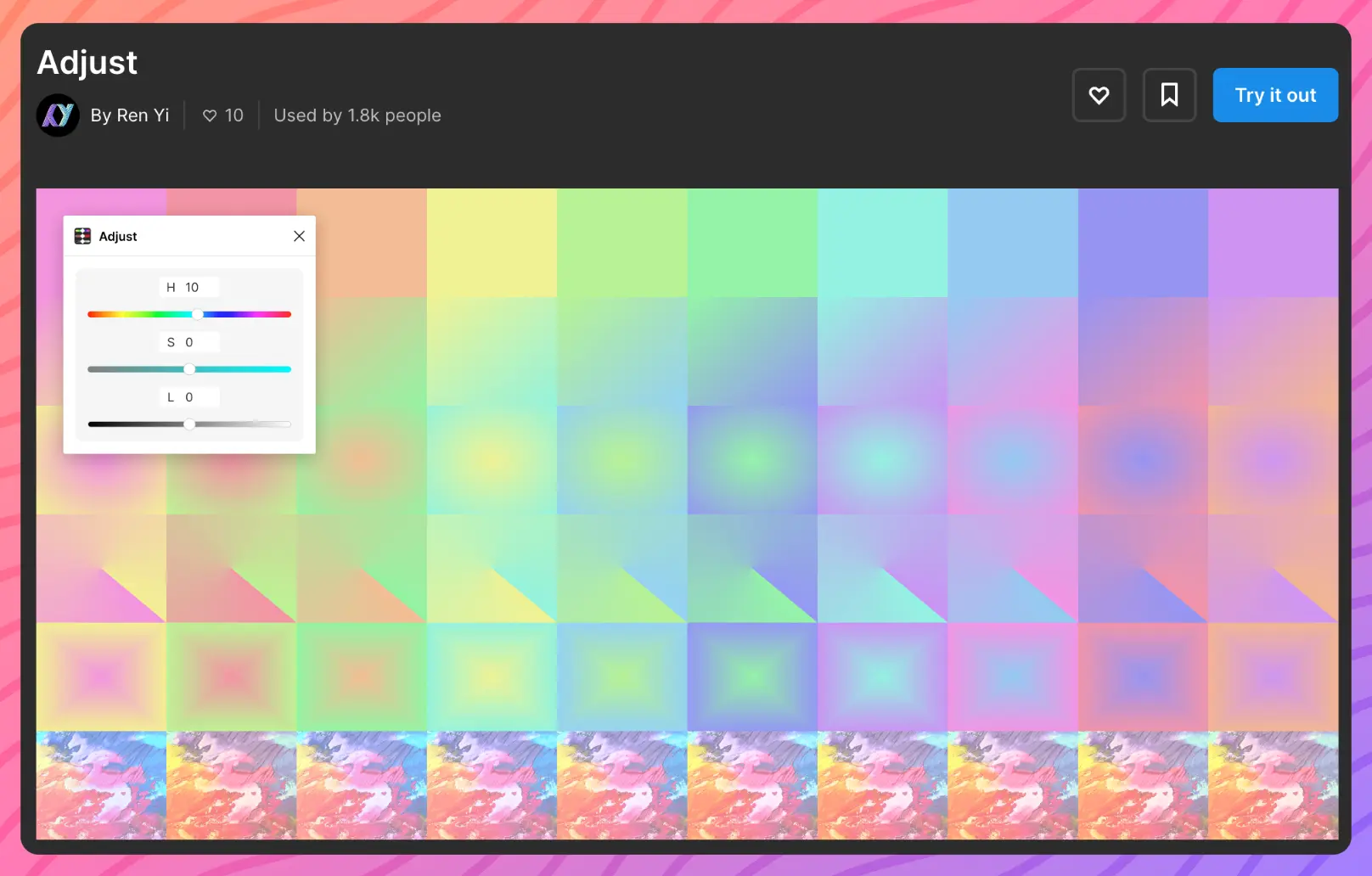Click the Try it out button
Screen dimensions: 1372x876
(1274, 95)
